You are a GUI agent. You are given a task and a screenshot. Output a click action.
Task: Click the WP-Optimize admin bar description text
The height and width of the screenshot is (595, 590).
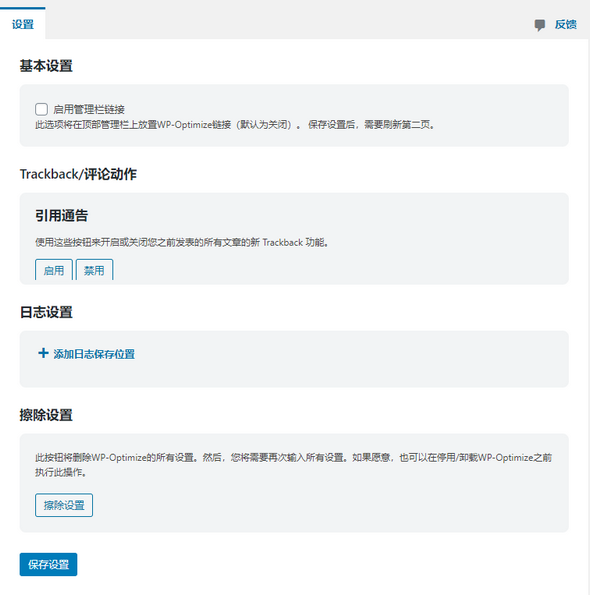pos(235,125)
